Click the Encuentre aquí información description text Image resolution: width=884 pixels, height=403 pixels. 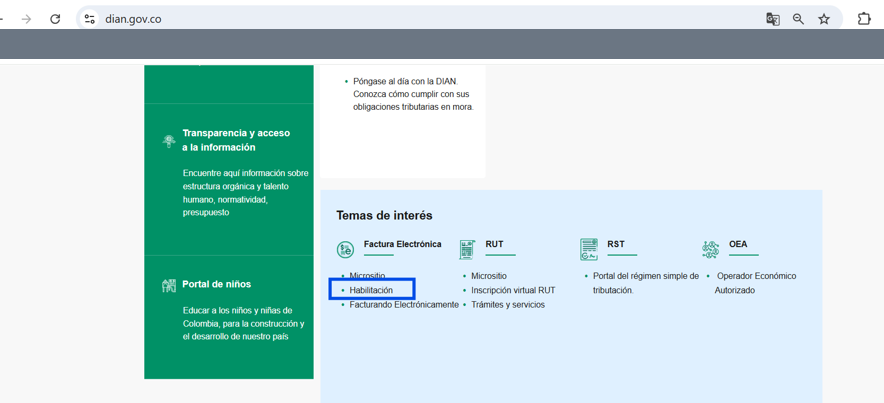coord(245,193)
